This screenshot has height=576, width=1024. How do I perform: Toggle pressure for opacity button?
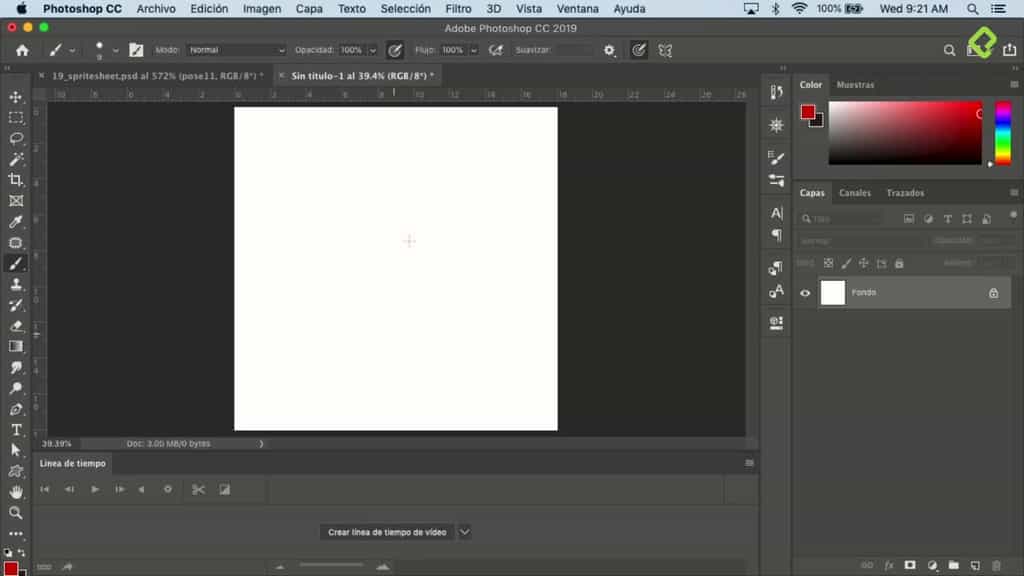[395, 50]
